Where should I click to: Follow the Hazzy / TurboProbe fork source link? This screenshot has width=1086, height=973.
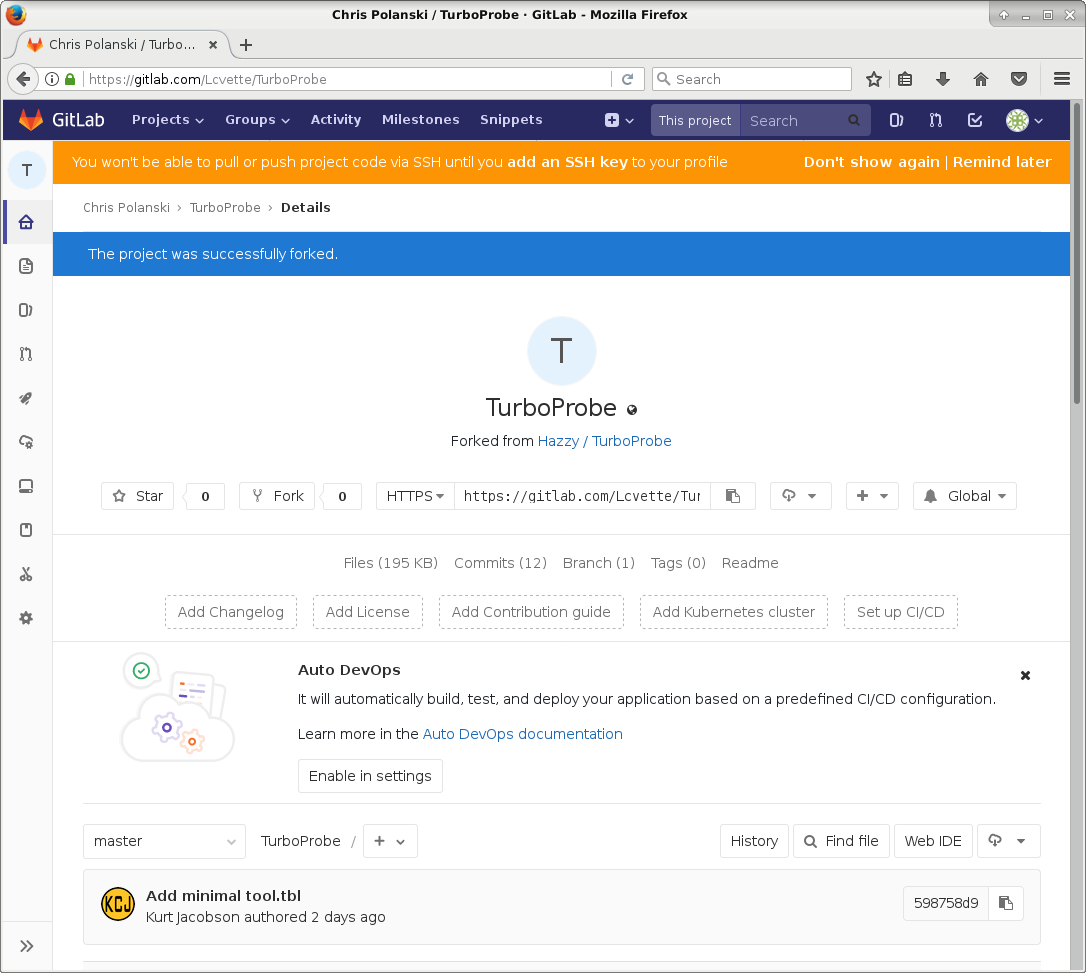605,441
